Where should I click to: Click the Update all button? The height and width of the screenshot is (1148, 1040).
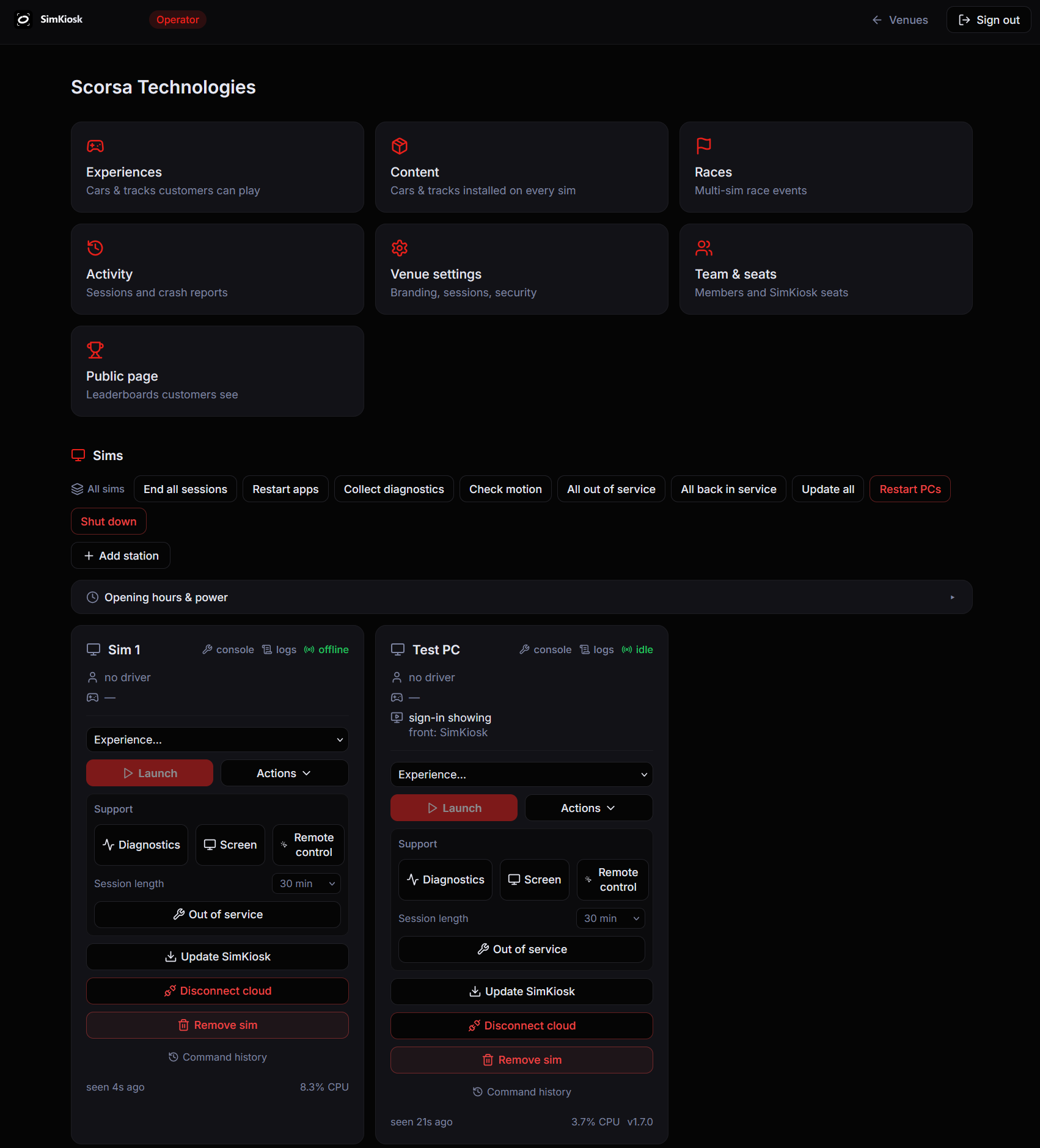click(828, 489)
